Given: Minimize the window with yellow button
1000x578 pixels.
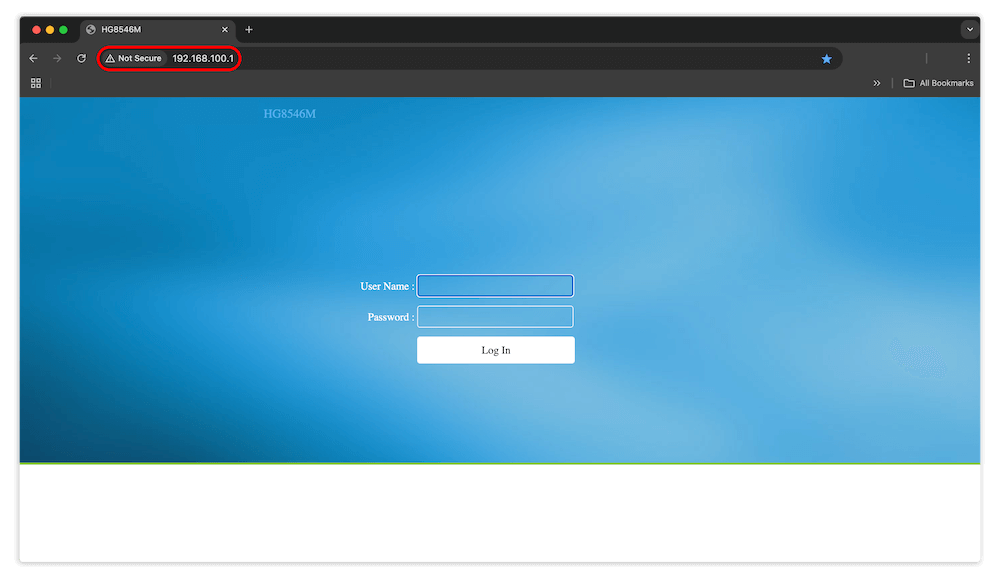Looking at the screenshot, I should 50,30.
